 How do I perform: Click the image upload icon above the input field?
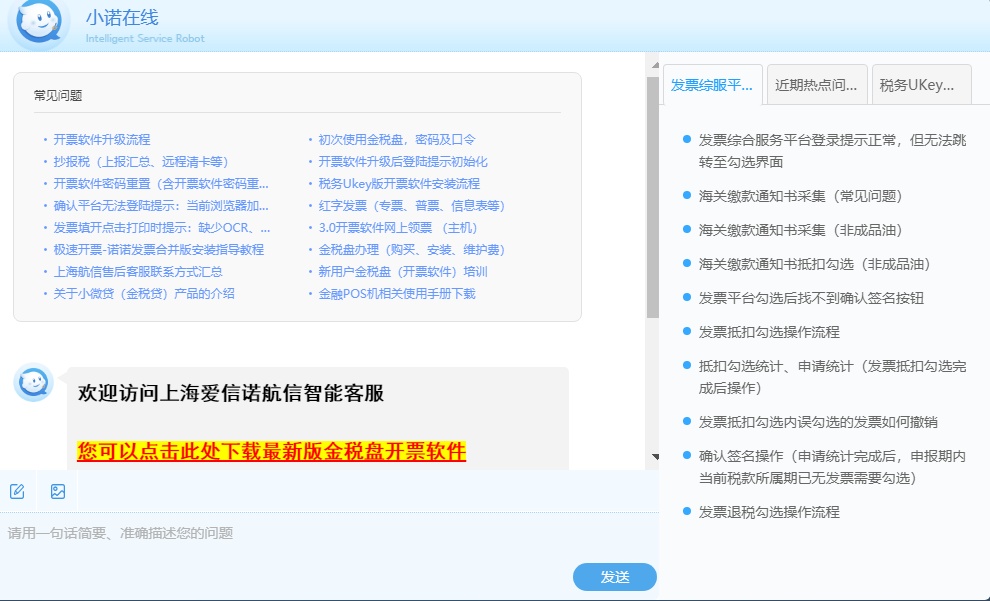pyautogui.click(x=57, y=490)
